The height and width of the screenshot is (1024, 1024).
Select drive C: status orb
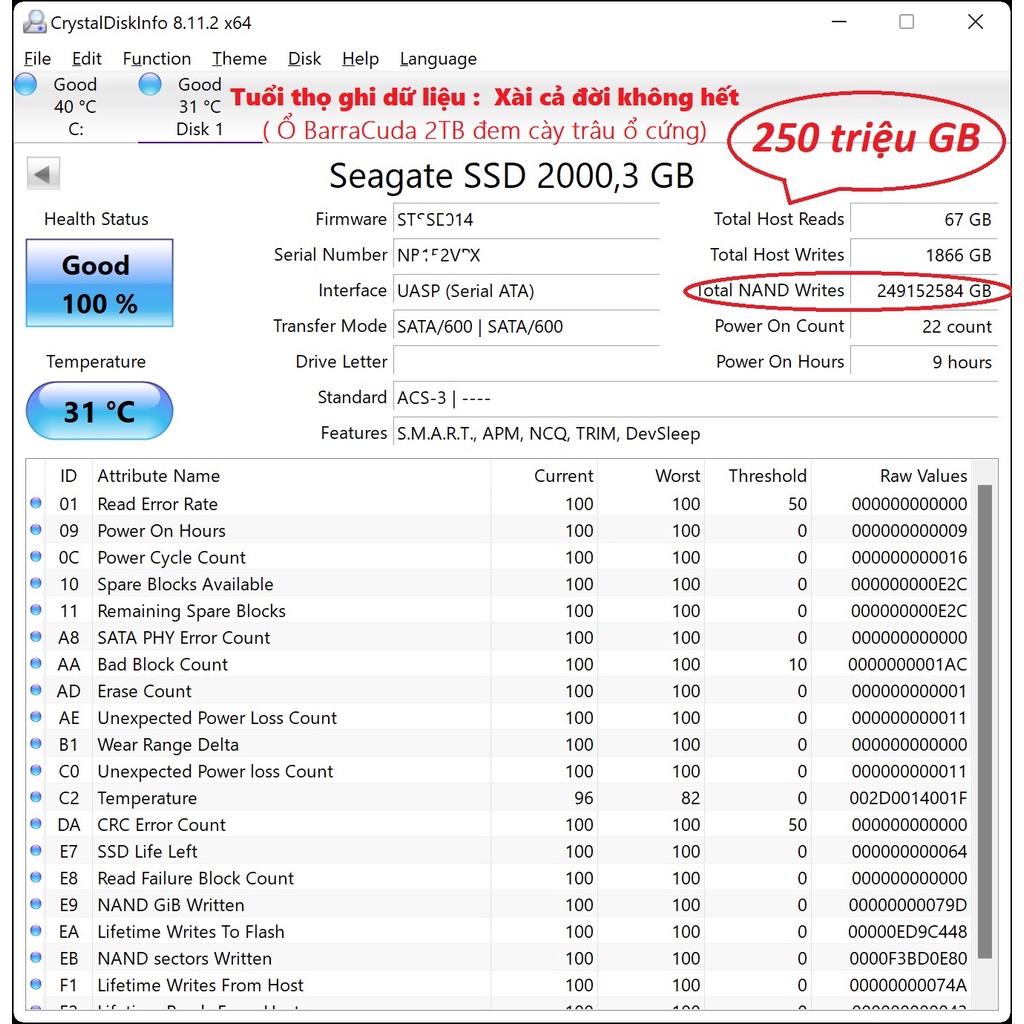[26, 85]
